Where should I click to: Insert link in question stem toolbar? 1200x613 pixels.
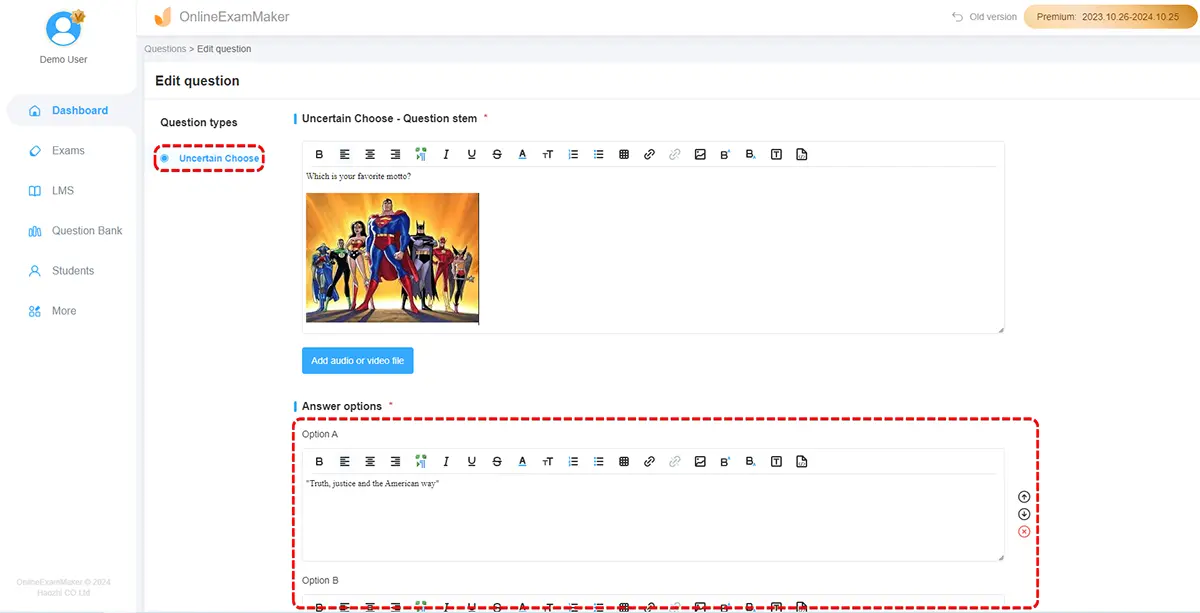[649, 154]
